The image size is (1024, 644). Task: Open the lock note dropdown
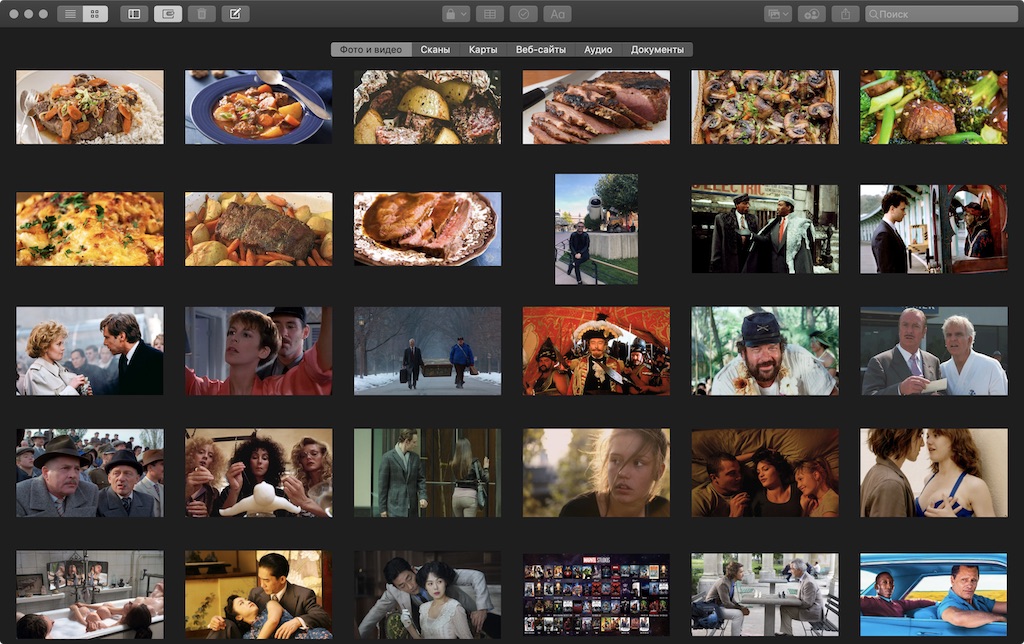(x=455, y=14)
